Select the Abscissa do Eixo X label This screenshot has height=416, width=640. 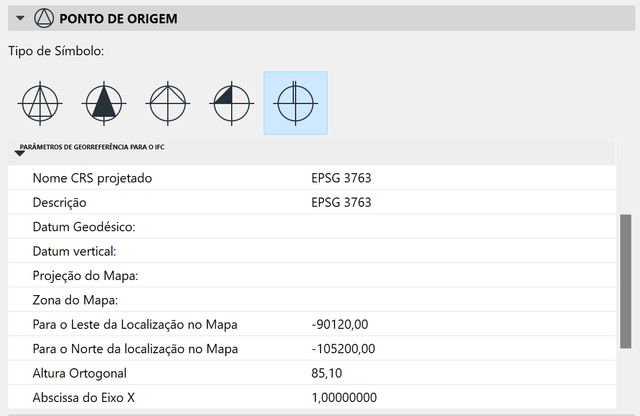pos(84,398)
